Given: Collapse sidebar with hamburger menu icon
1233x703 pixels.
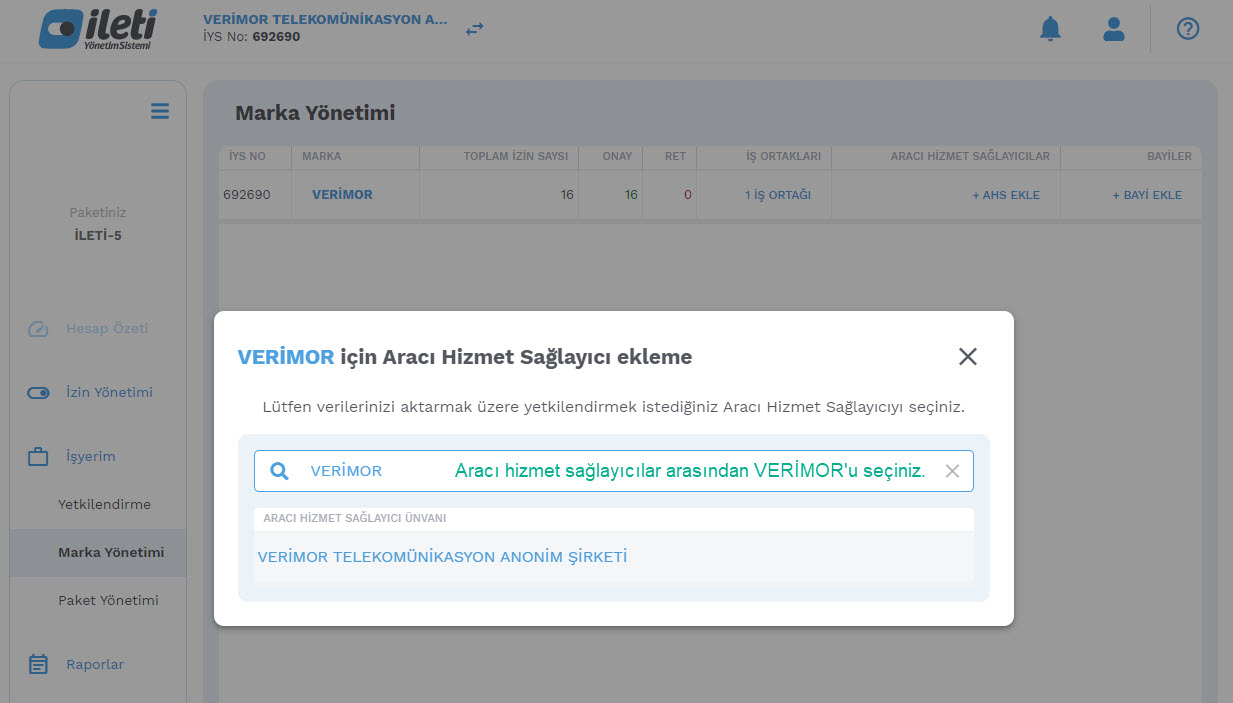Looking at the screenshot, I should pyautogui.click(x=160, y=111).
